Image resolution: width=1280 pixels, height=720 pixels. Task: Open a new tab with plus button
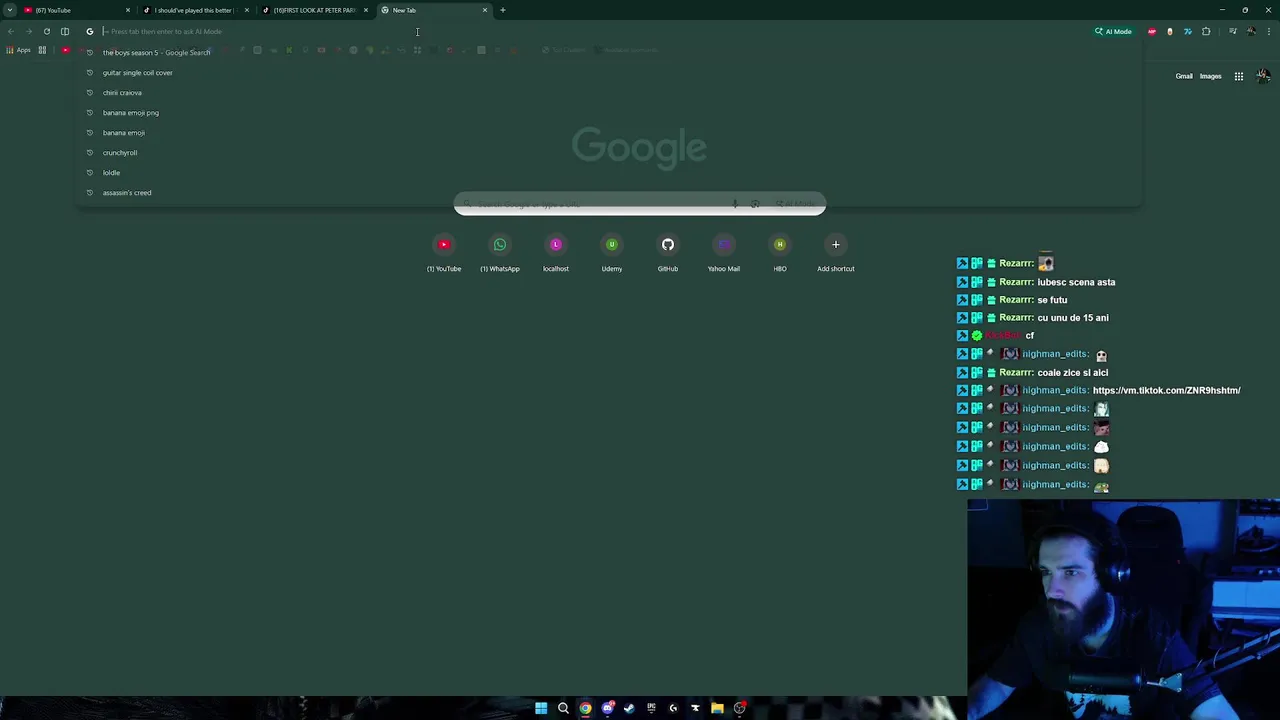coord(503,10)
